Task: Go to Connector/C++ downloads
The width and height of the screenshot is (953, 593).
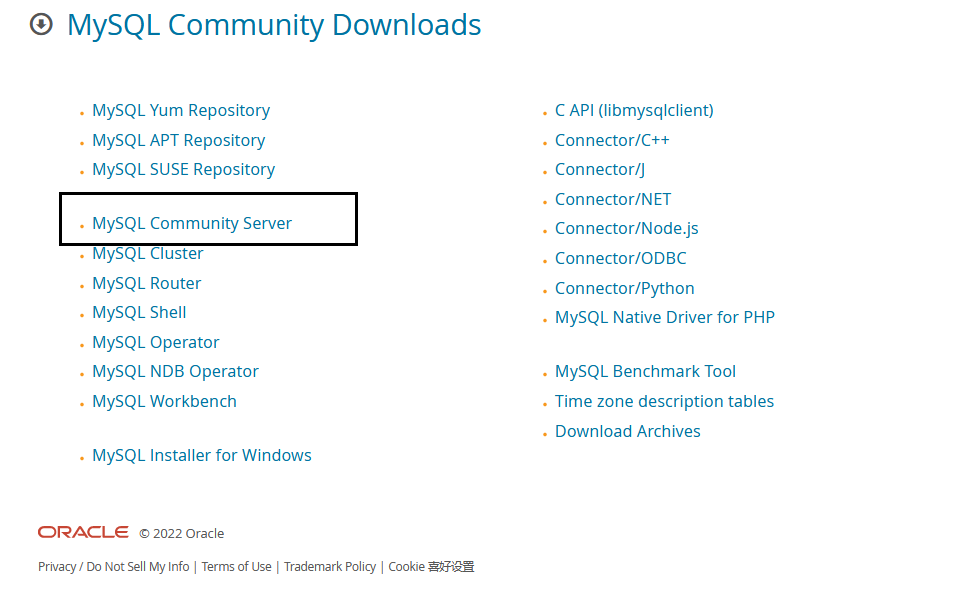Action: tap(612, 140)
